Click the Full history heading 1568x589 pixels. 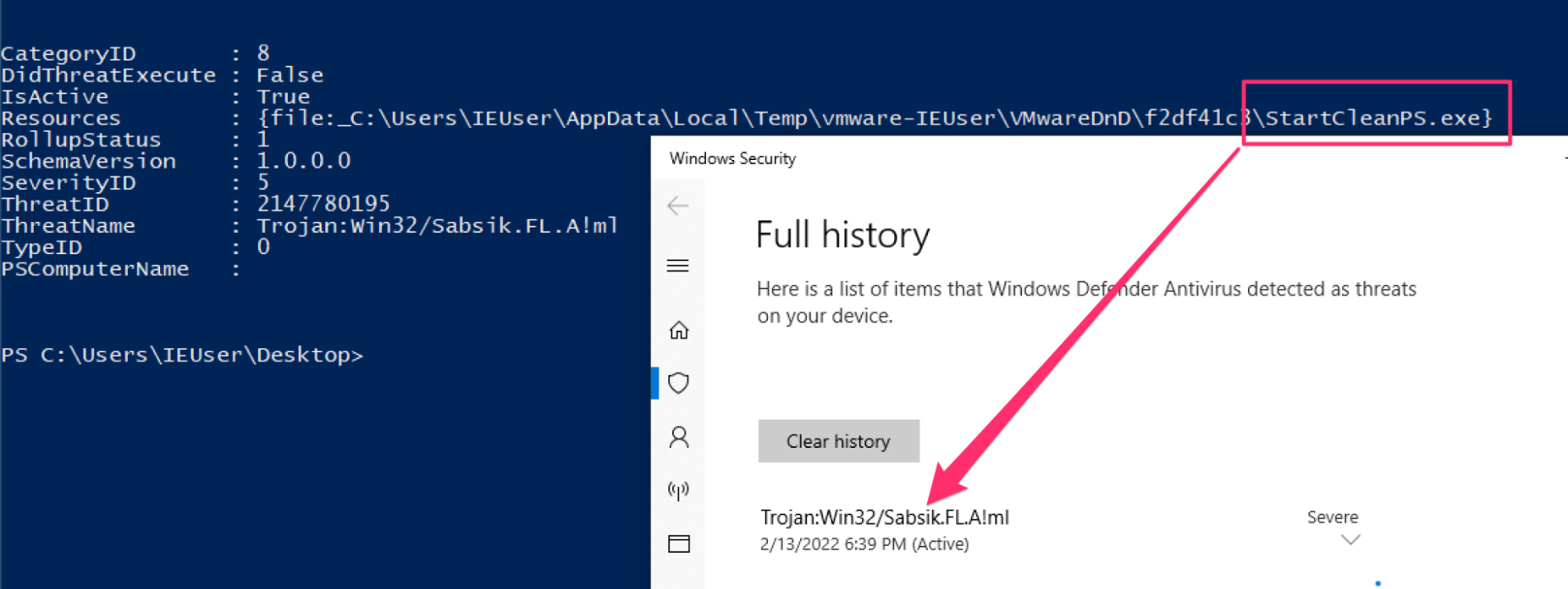[843, 235]
